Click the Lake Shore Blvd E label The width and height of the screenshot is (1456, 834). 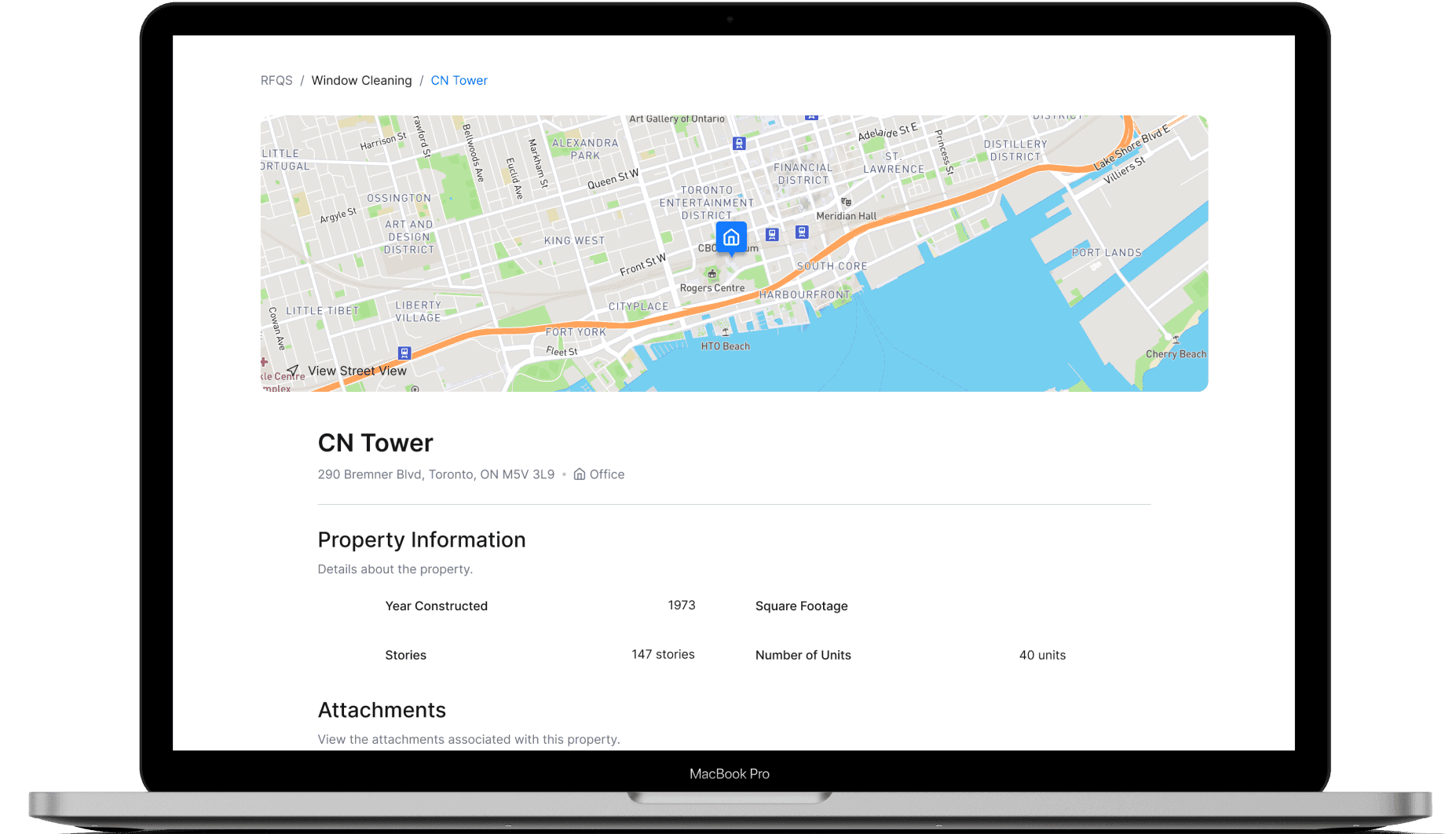pyautogui.click(x=1132, y=147)
